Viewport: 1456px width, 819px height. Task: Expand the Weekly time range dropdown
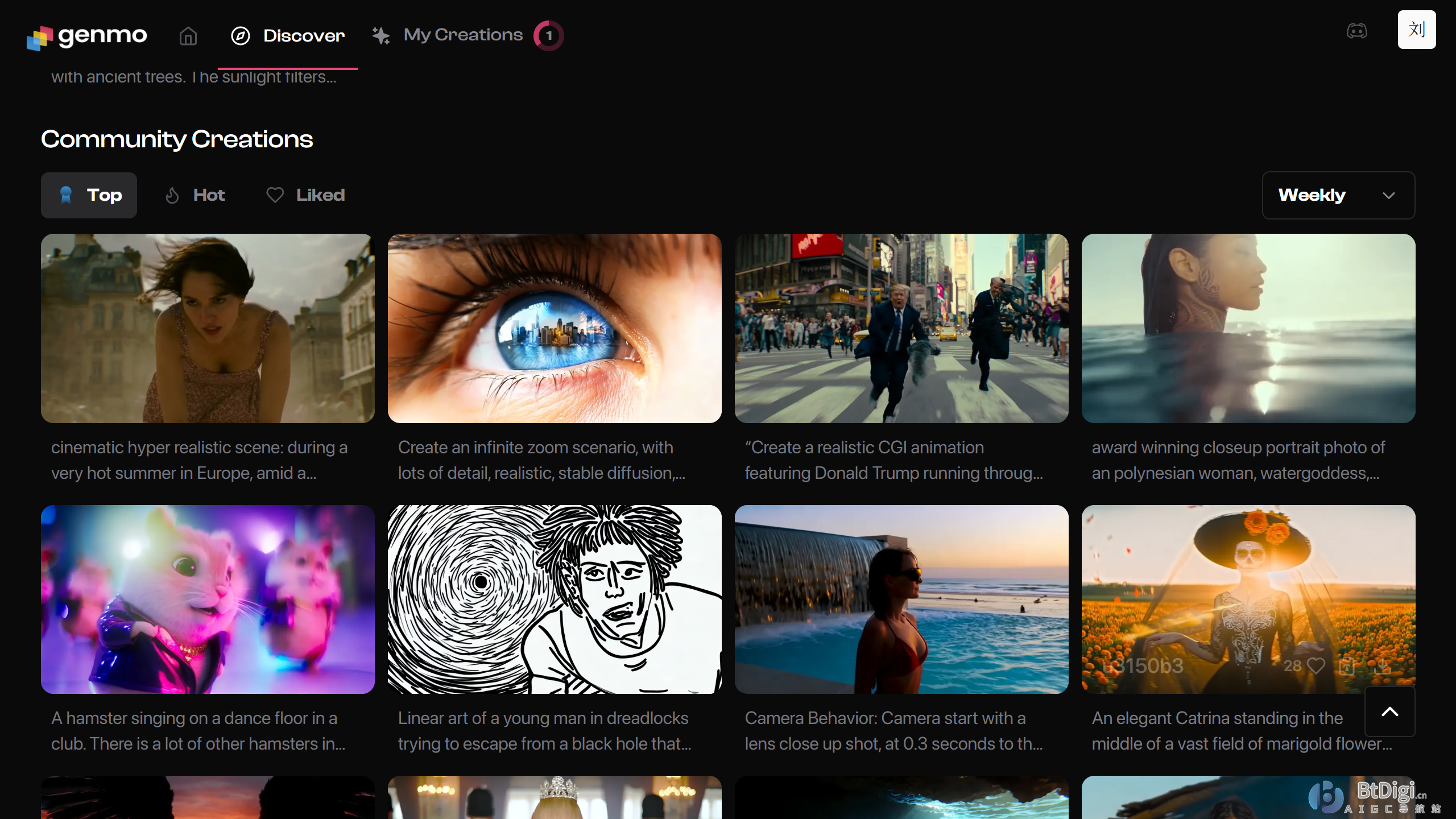pos(1339,195)
